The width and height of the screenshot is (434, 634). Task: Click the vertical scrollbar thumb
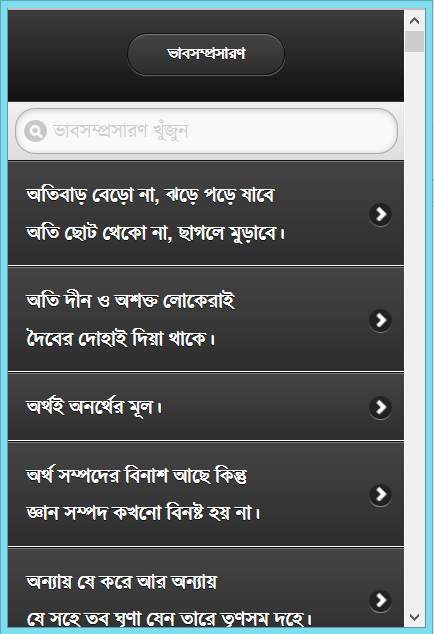pos(414,42)
